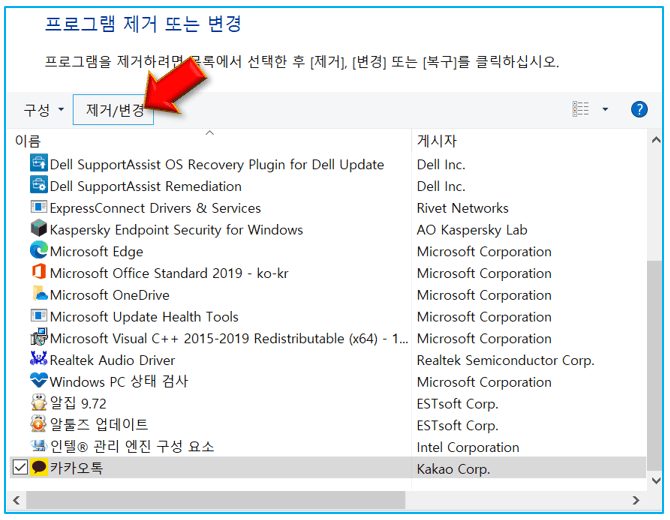Image resolution: width=670 pixels, height=520 pixels.
Task: Expand the view options dropdown arrow
Action: point(605,109)
